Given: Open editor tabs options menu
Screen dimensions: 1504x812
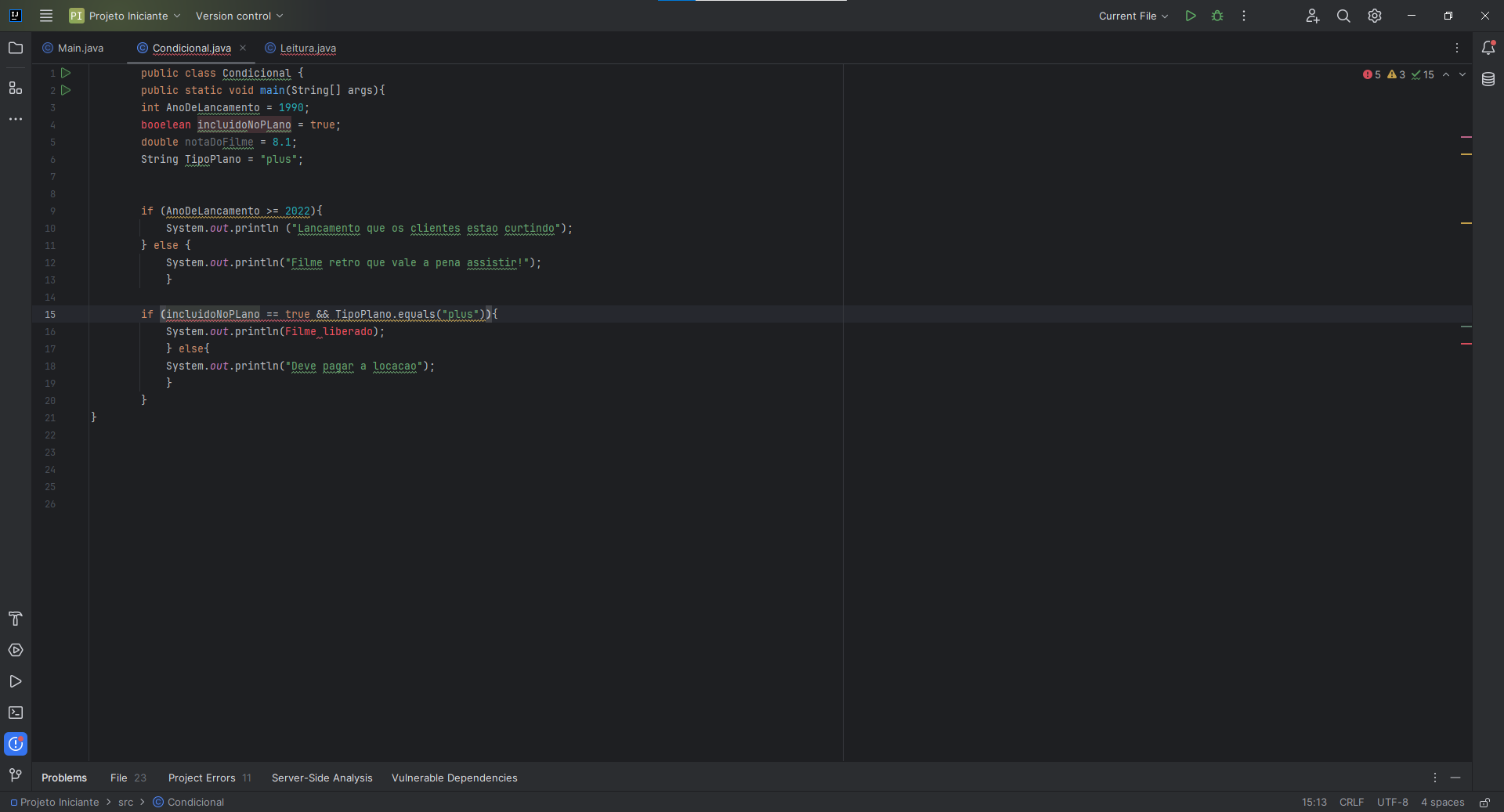Looking at the screenshot, I should (x=1457, y=48).
